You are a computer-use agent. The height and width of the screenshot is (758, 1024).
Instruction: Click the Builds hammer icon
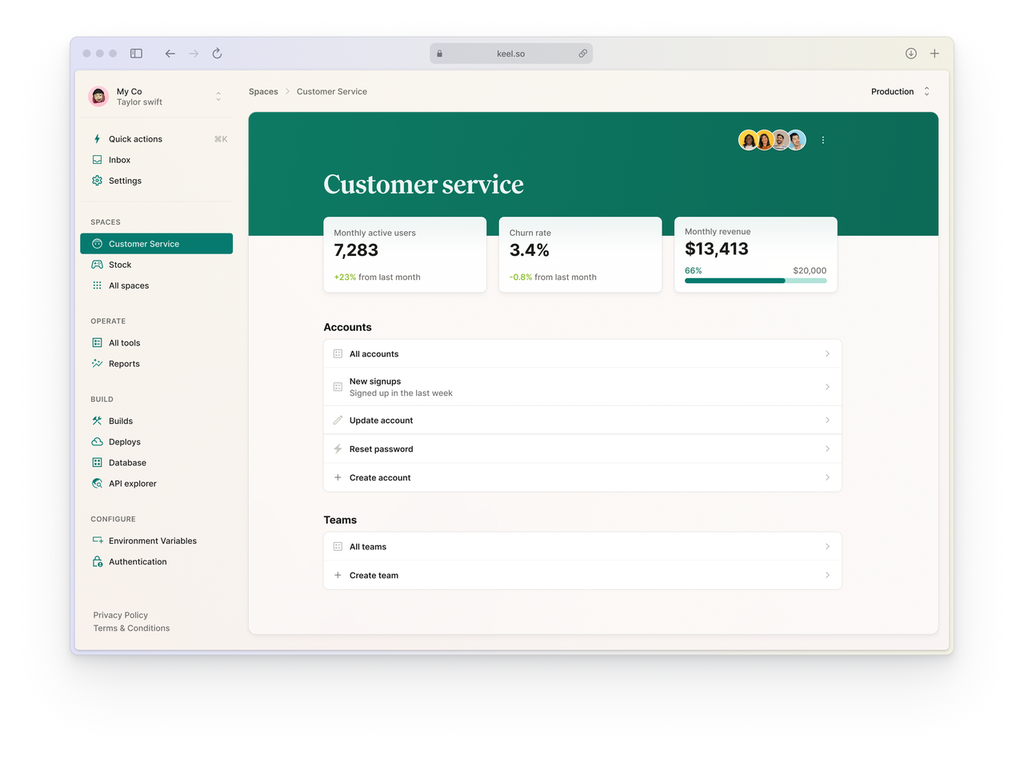(97, 421)
